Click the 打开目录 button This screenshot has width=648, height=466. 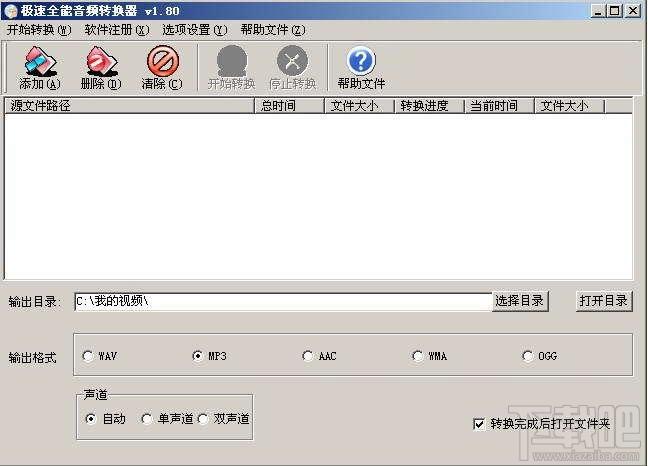pos(604,301)
